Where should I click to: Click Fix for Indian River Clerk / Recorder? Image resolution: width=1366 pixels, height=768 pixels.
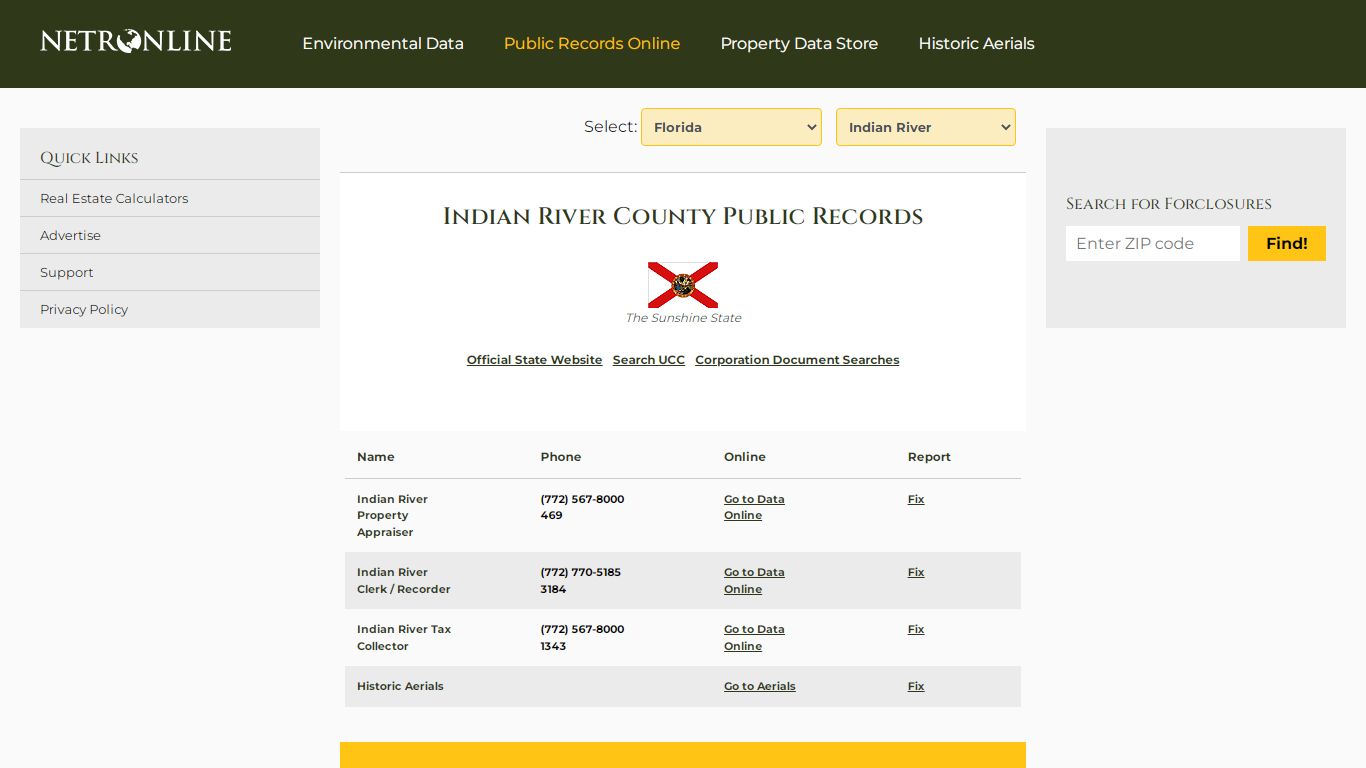pyautogui.click(x=916, y=572)
